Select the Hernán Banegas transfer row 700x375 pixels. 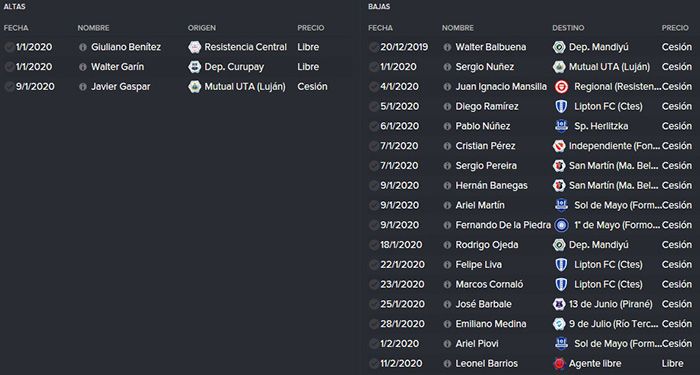point(531,186)
